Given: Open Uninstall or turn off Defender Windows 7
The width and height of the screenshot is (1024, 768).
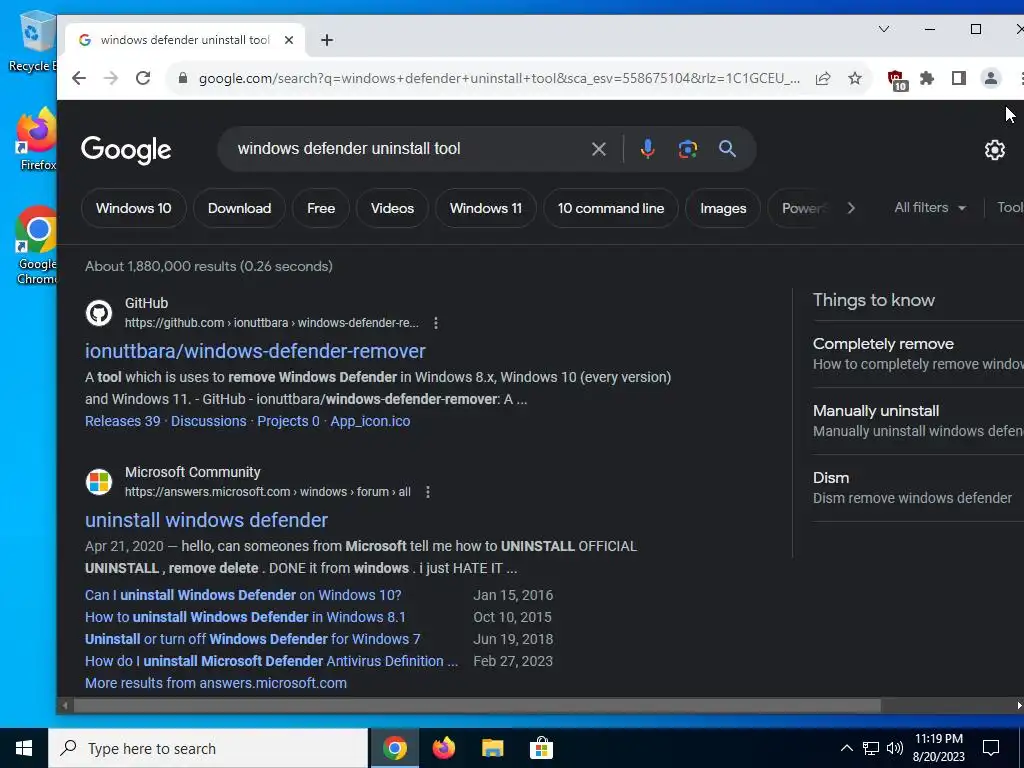Looking at the screenshot, I should (x=253, y=639).
